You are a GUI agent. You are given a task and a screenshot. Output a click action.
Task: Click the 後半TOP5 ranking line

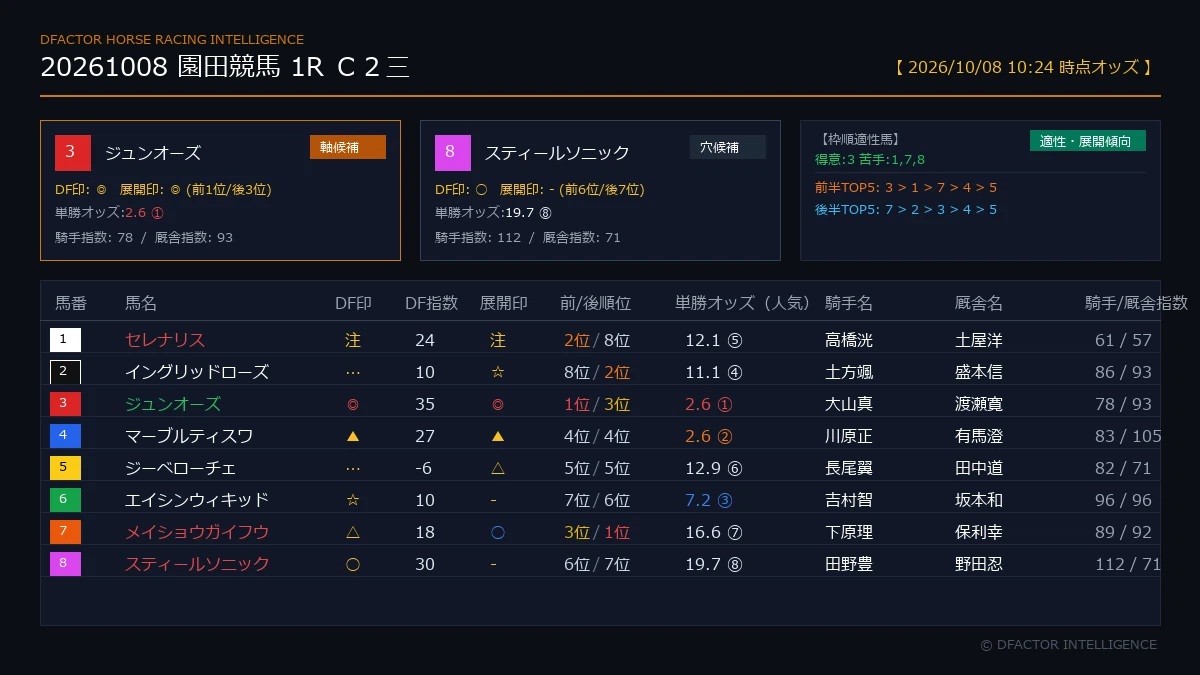pos(906,209)
